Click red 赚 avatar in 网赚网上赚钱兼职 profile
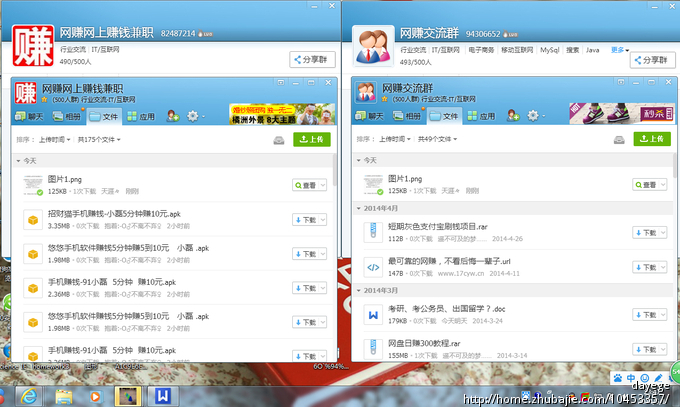This screenshot has height=407, width=680. click(33, 46)
